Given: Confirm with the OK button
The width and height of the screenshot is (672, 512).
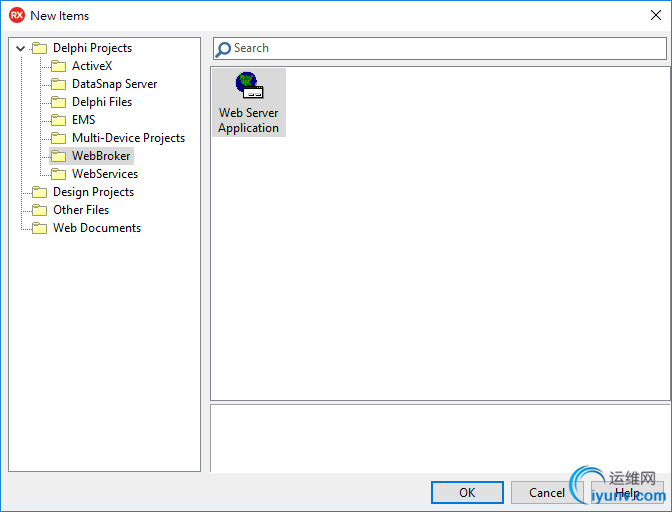Looking at the screenshot, I should [467, 493].
